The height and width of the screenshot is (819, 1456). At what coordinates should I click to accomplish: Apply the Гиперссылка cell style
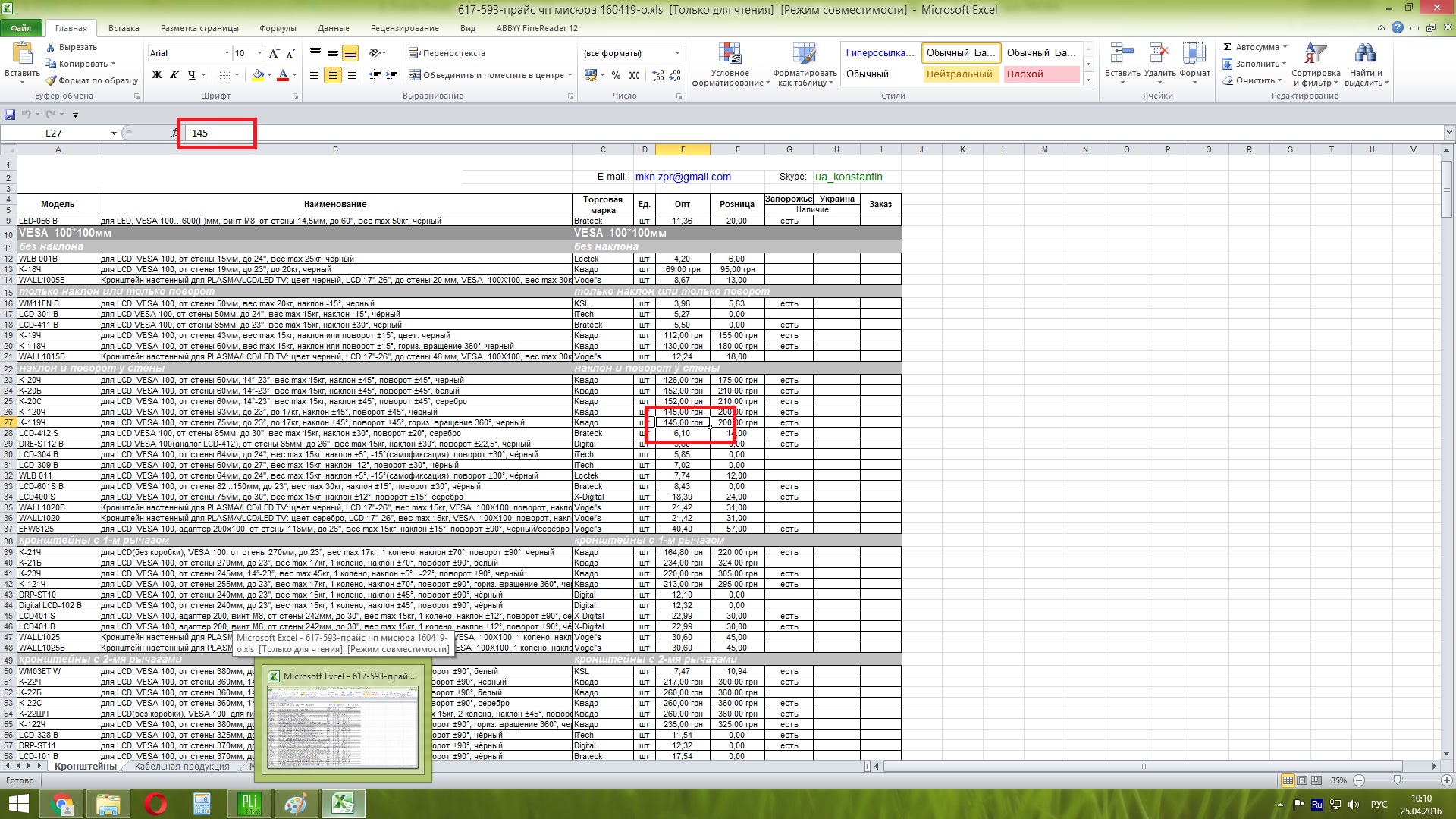880,52
